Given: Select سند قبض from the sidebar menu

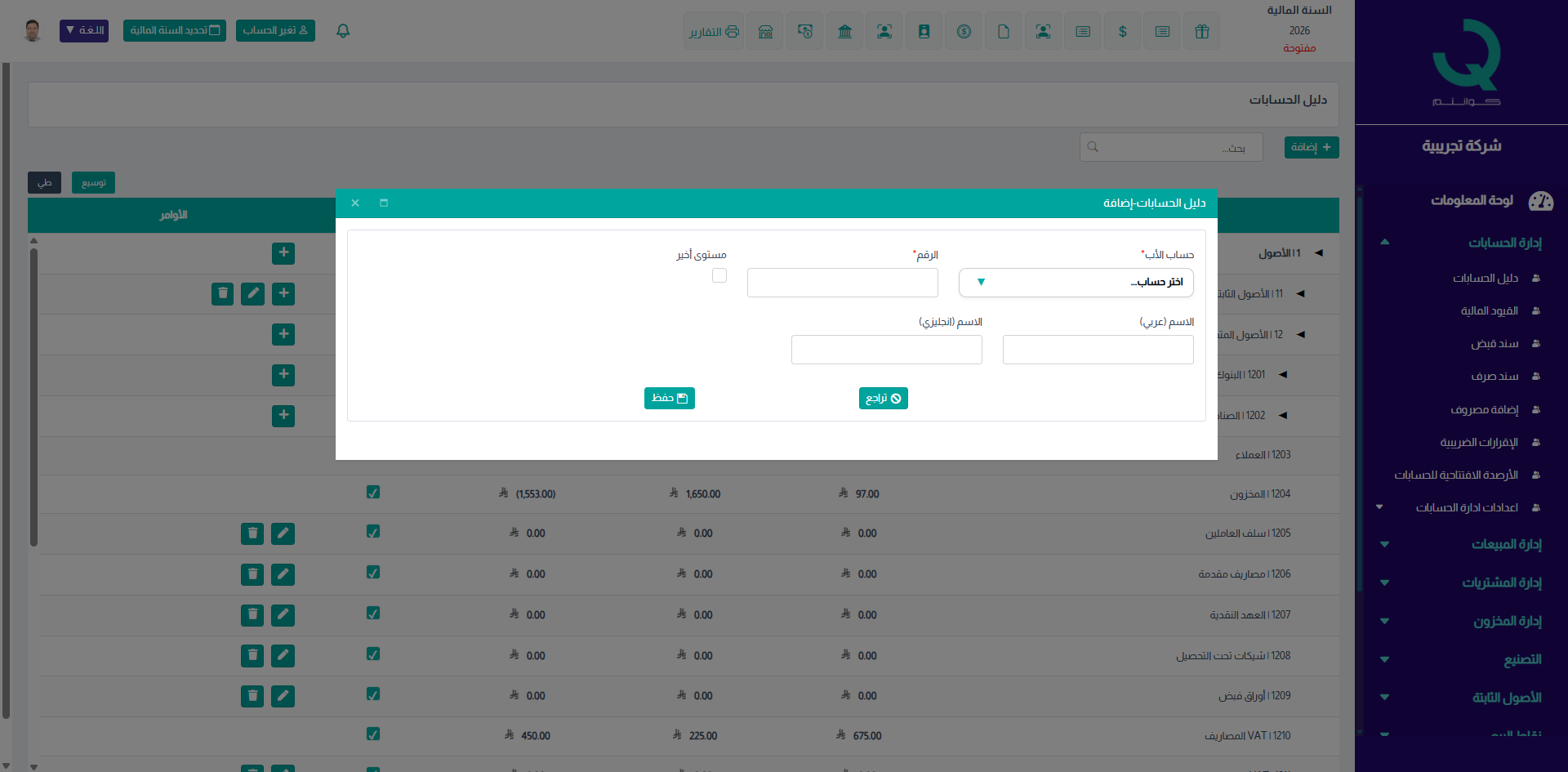Looking at the screenshot, I should tap(1494, 344).
